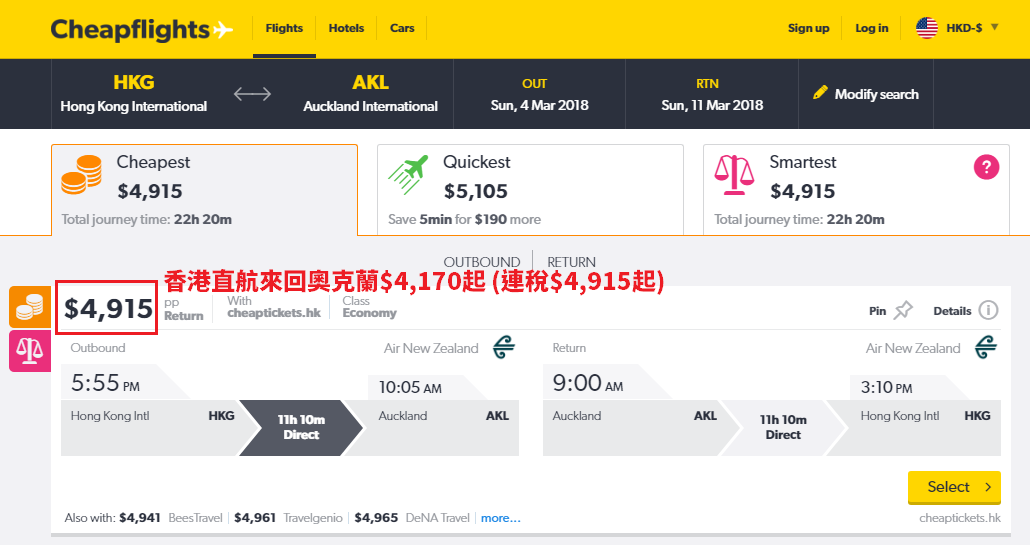Open the Cars tab
Image resolution: width=1030 pixels, height=545 pixels.
tap(402, 28)
